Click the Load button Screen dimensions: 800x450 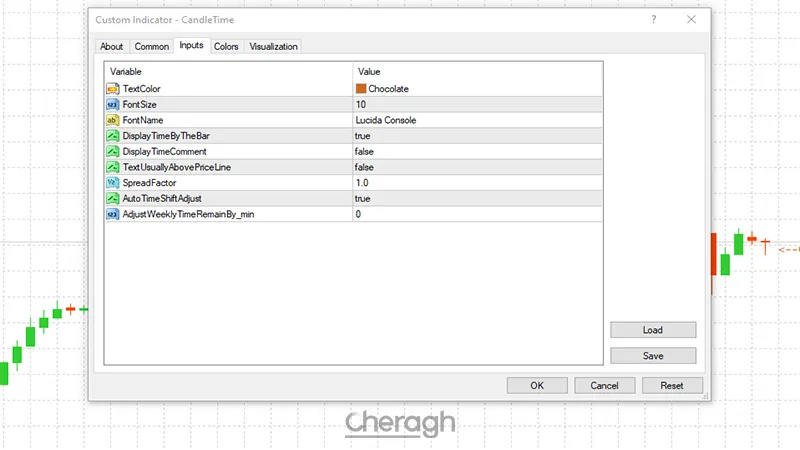(x=653, y=330)
